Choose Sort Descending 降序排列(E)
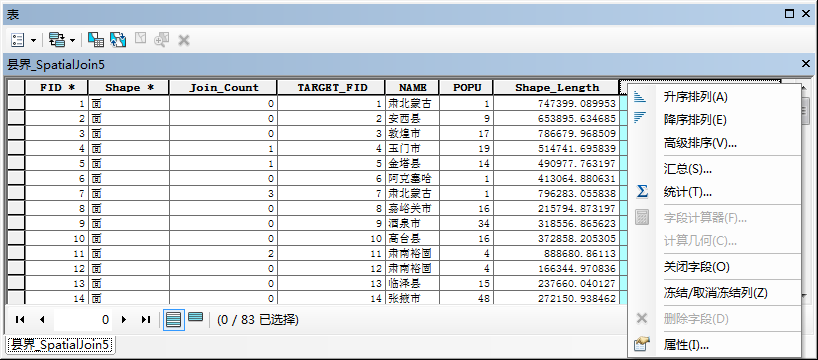This screenshot has height=360, width=818. coord(695,120)
